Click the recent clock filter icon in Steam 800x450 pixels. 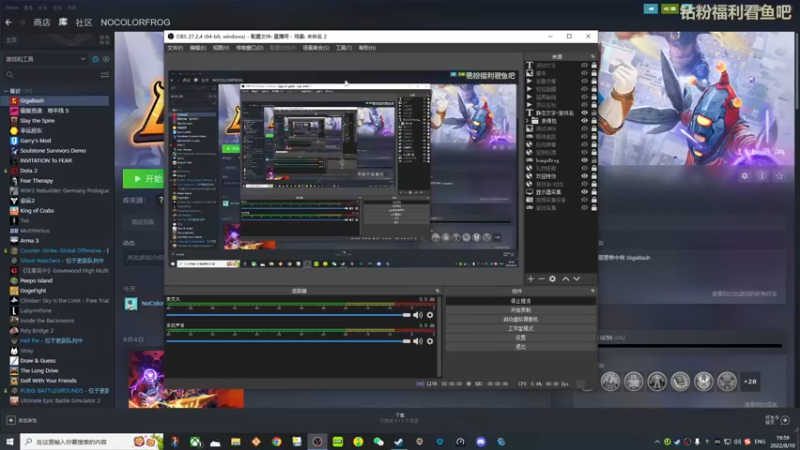95,59
